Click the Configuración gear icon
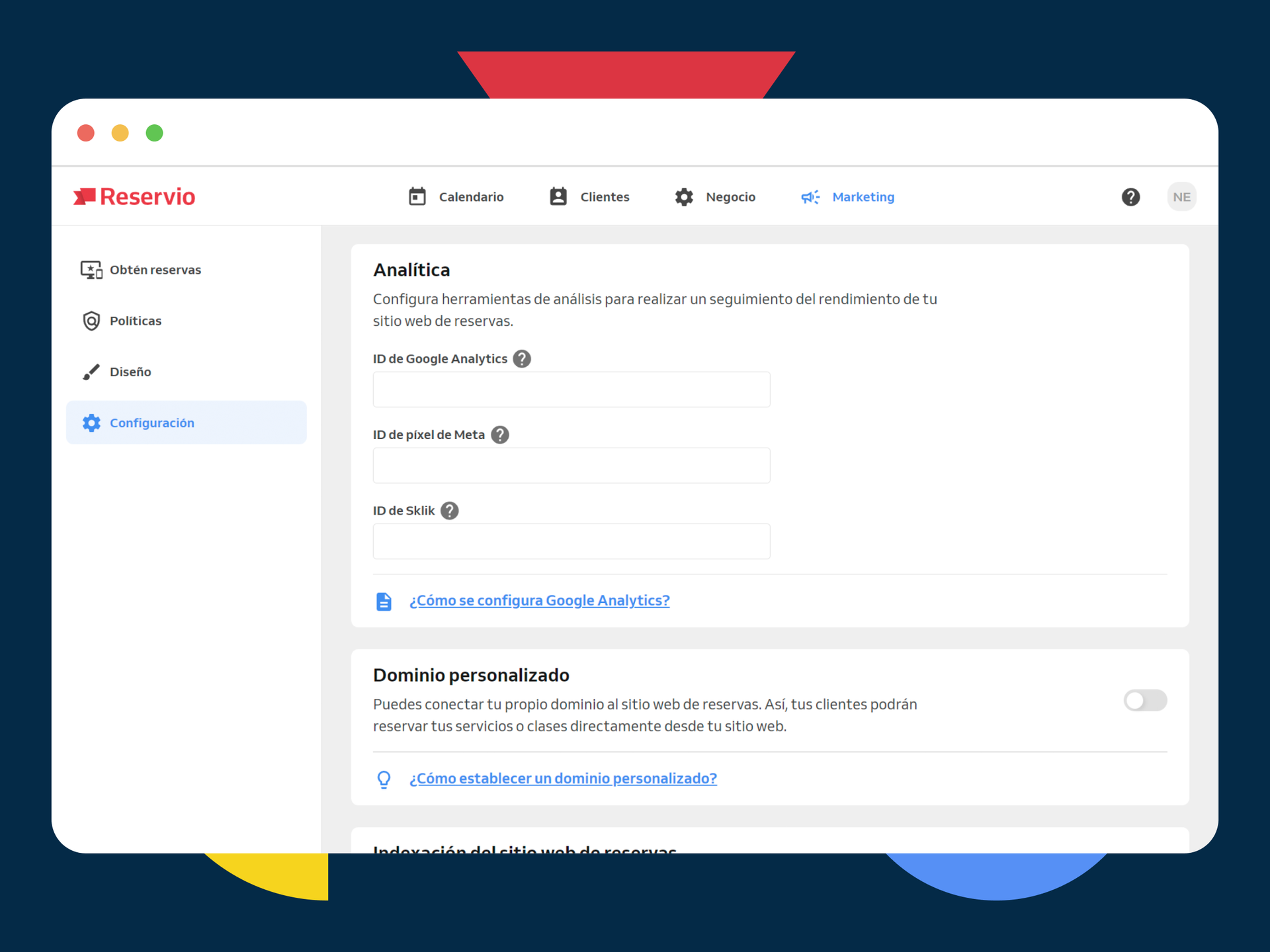1270x952 pixels. 91,422
